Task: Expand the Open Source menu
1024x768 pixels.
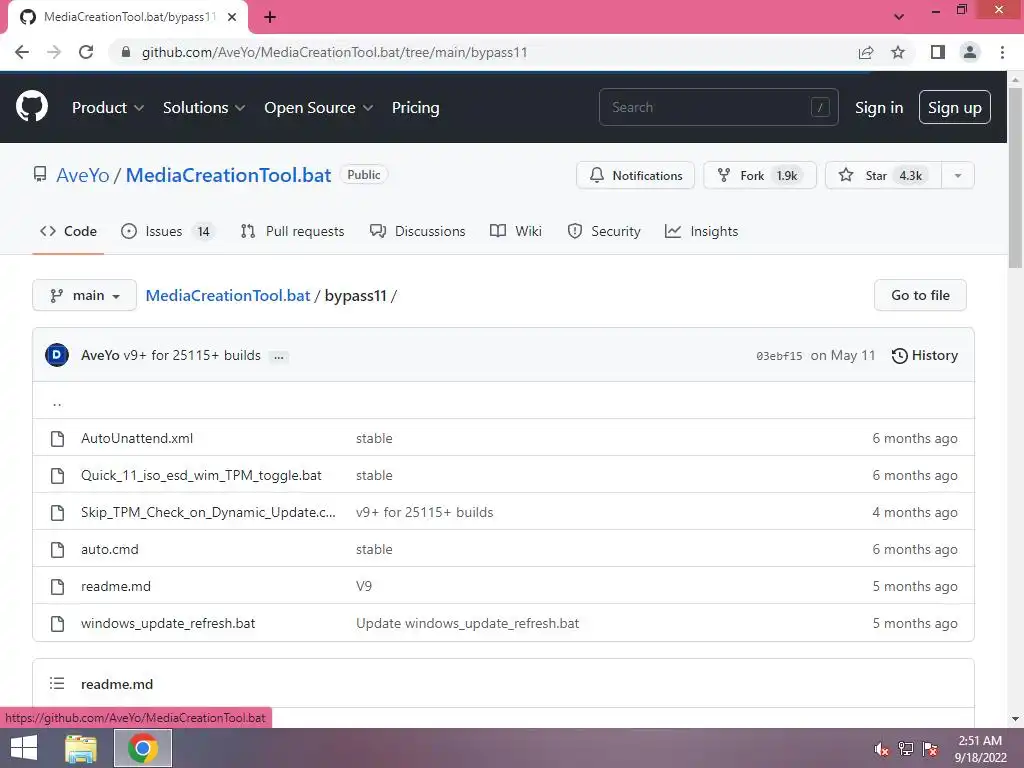Action: click(x=318, y=108)
